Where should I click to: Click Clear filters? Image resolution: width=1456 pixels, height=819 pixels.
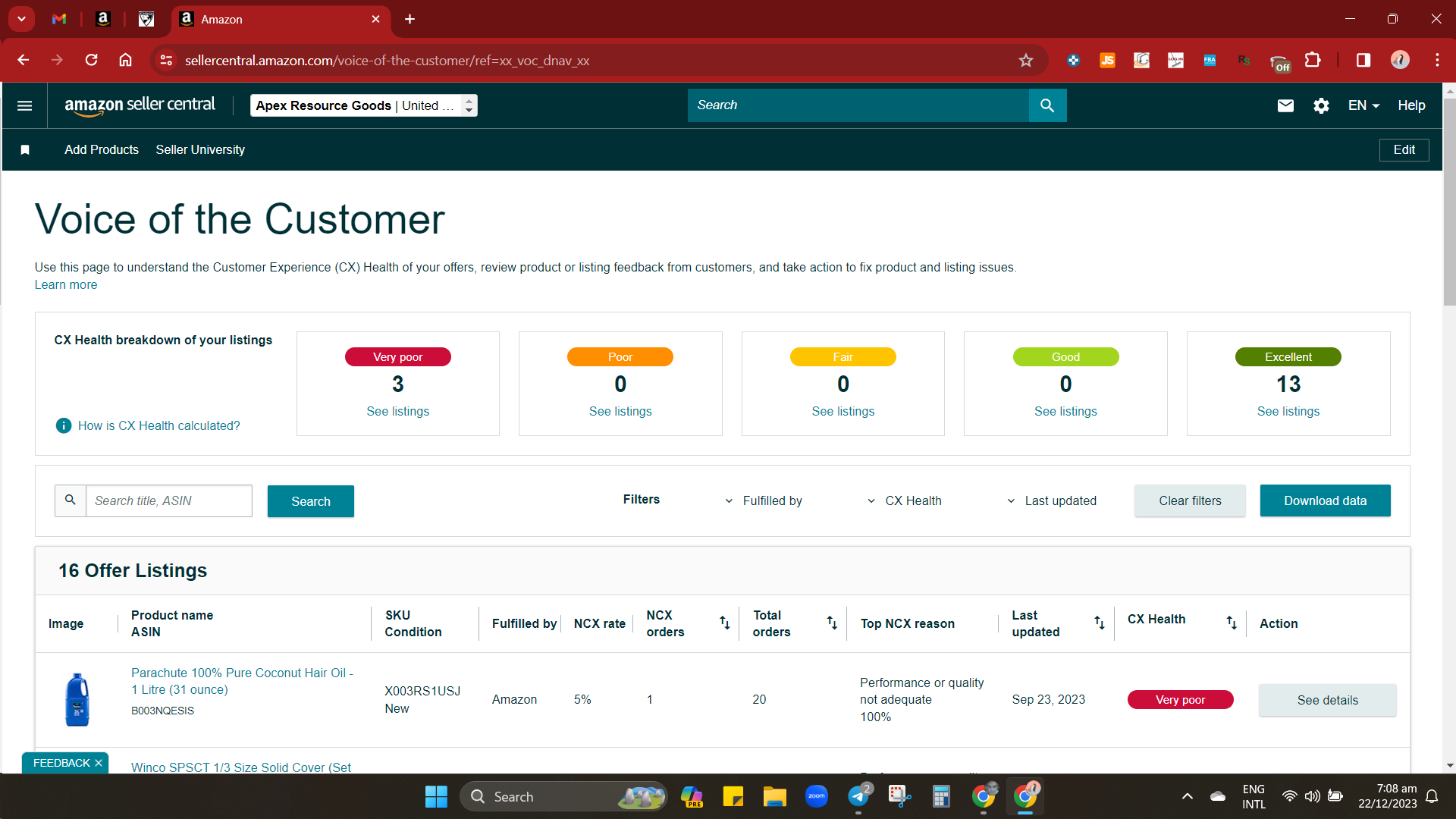(1190, 500)
